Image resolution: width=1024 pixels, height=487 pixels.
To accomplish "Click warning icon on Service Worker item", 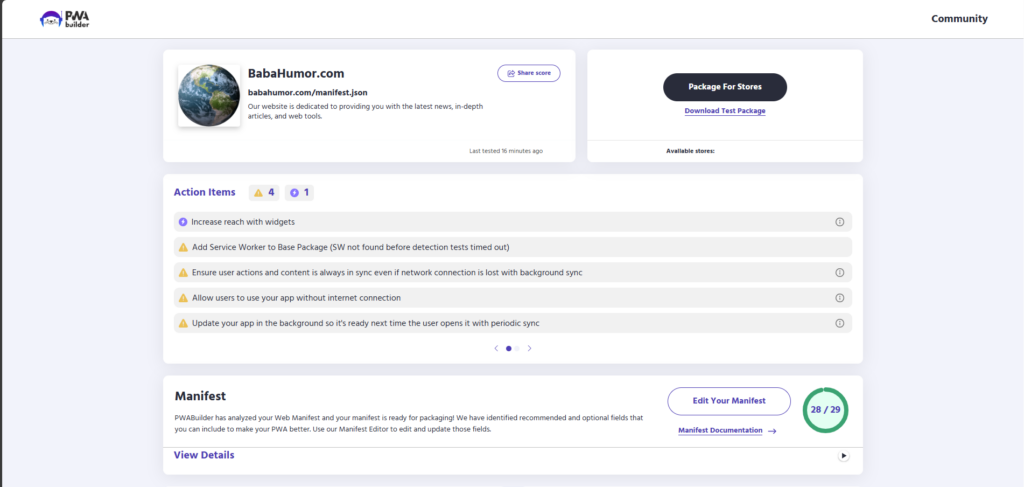I will pyautogui.click(x=184, y=247).
